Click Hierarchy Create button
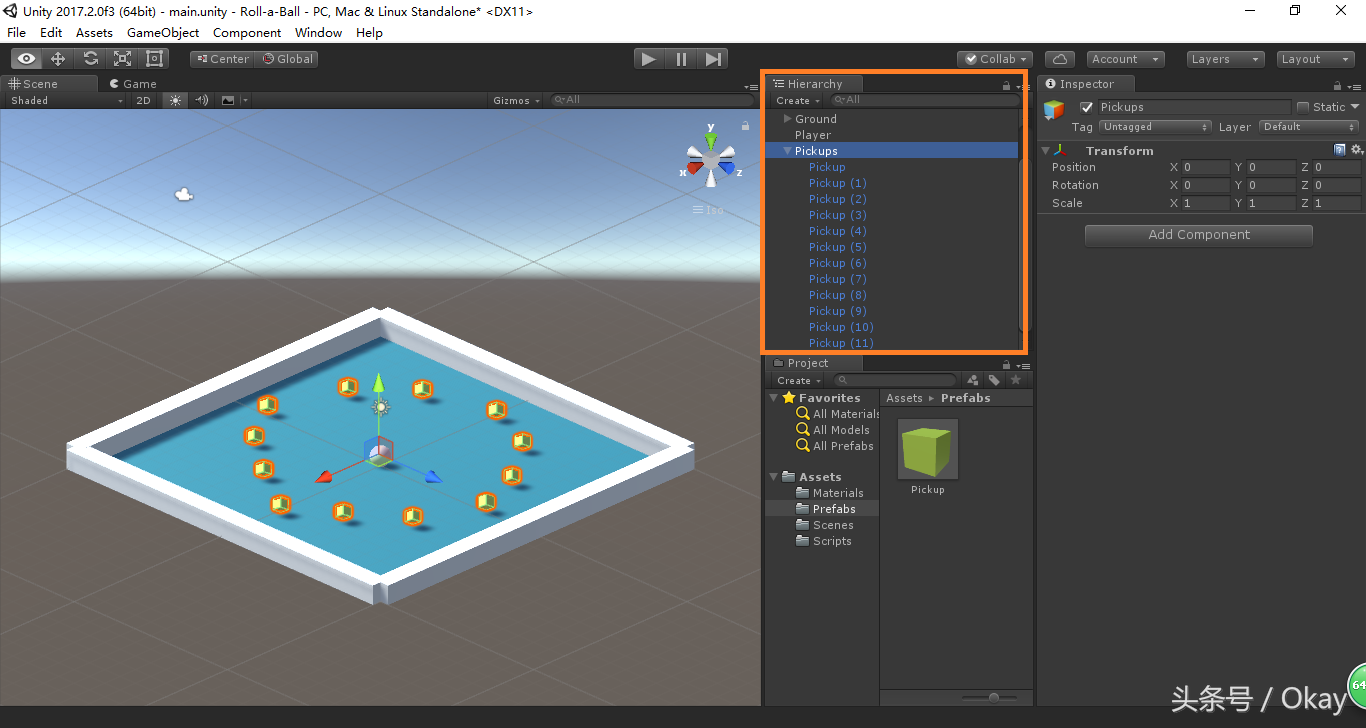Image resolution: width=1366 pixels, height=728 pixels. pos(798,100)
